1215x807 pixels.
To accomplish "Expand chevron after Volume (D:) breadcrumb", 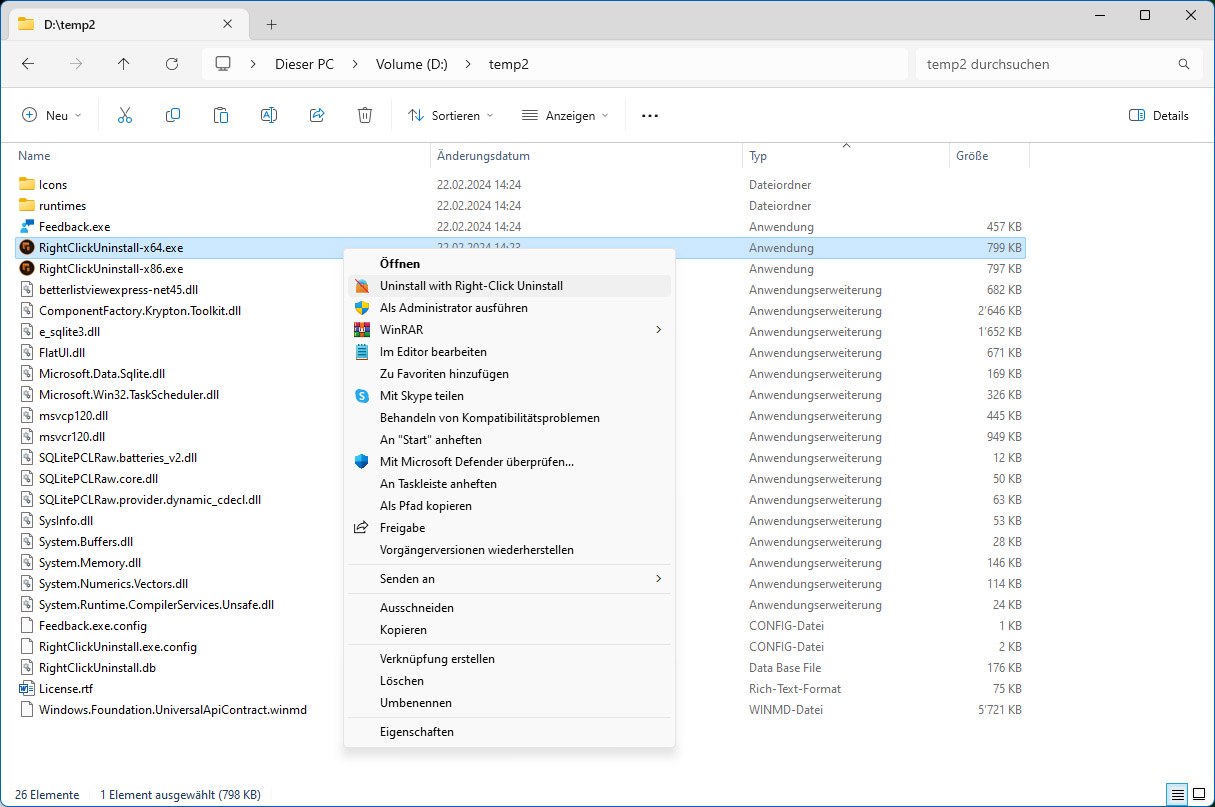I will point(468,64).
